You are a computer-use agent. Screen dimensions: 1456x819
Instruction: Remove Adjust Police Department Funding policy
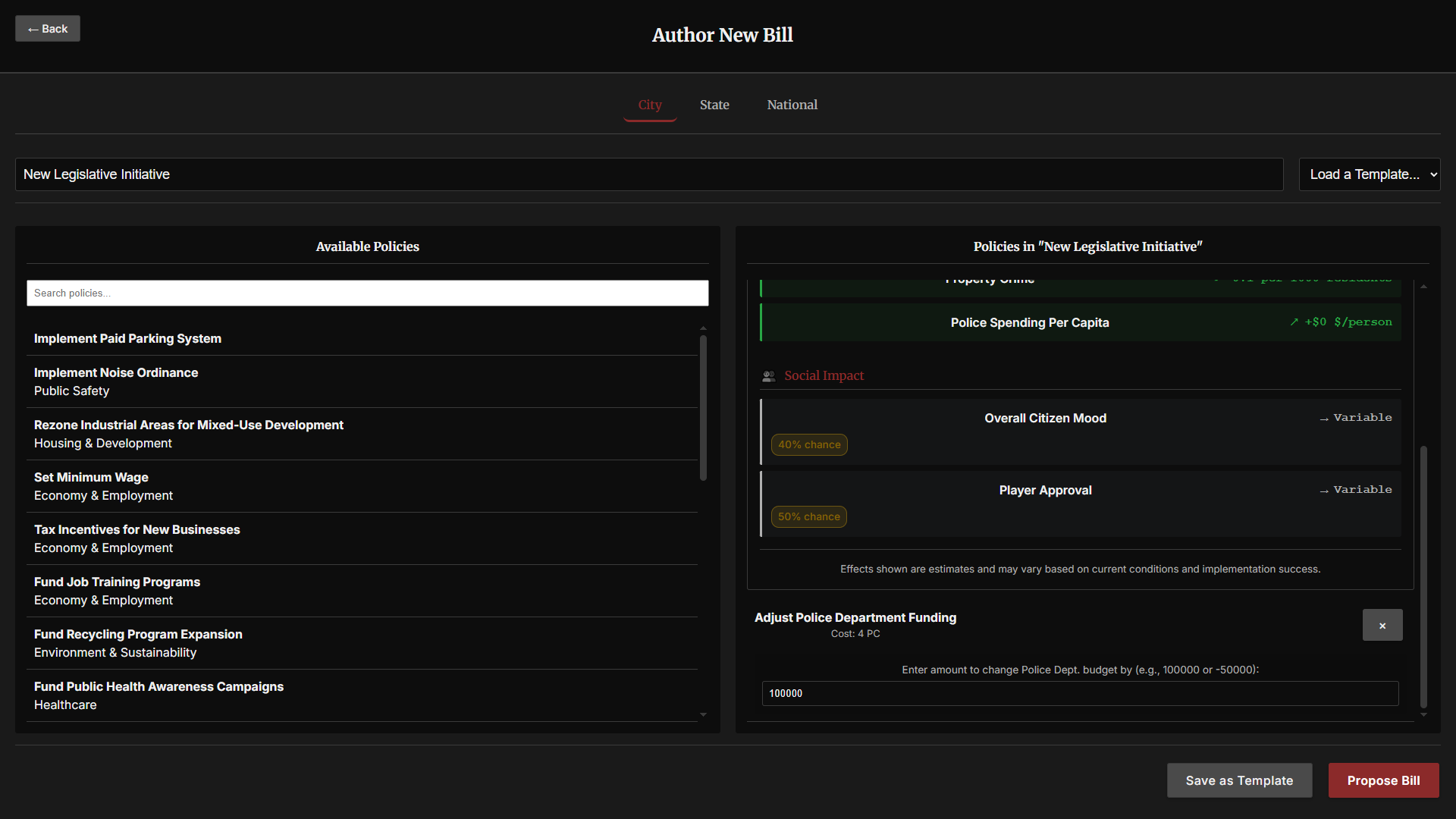coord(1382,625)
